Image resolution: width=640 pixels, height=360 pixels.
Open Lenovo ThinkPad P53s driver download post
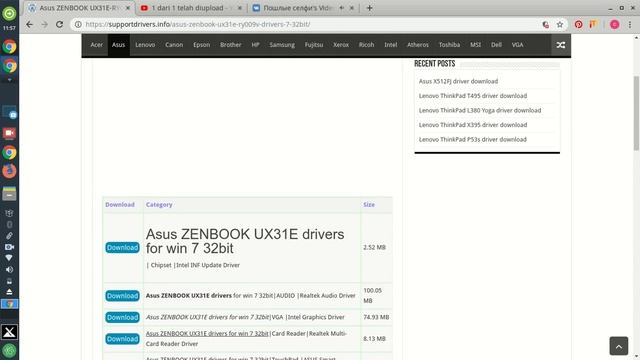(x=473, y=140)
